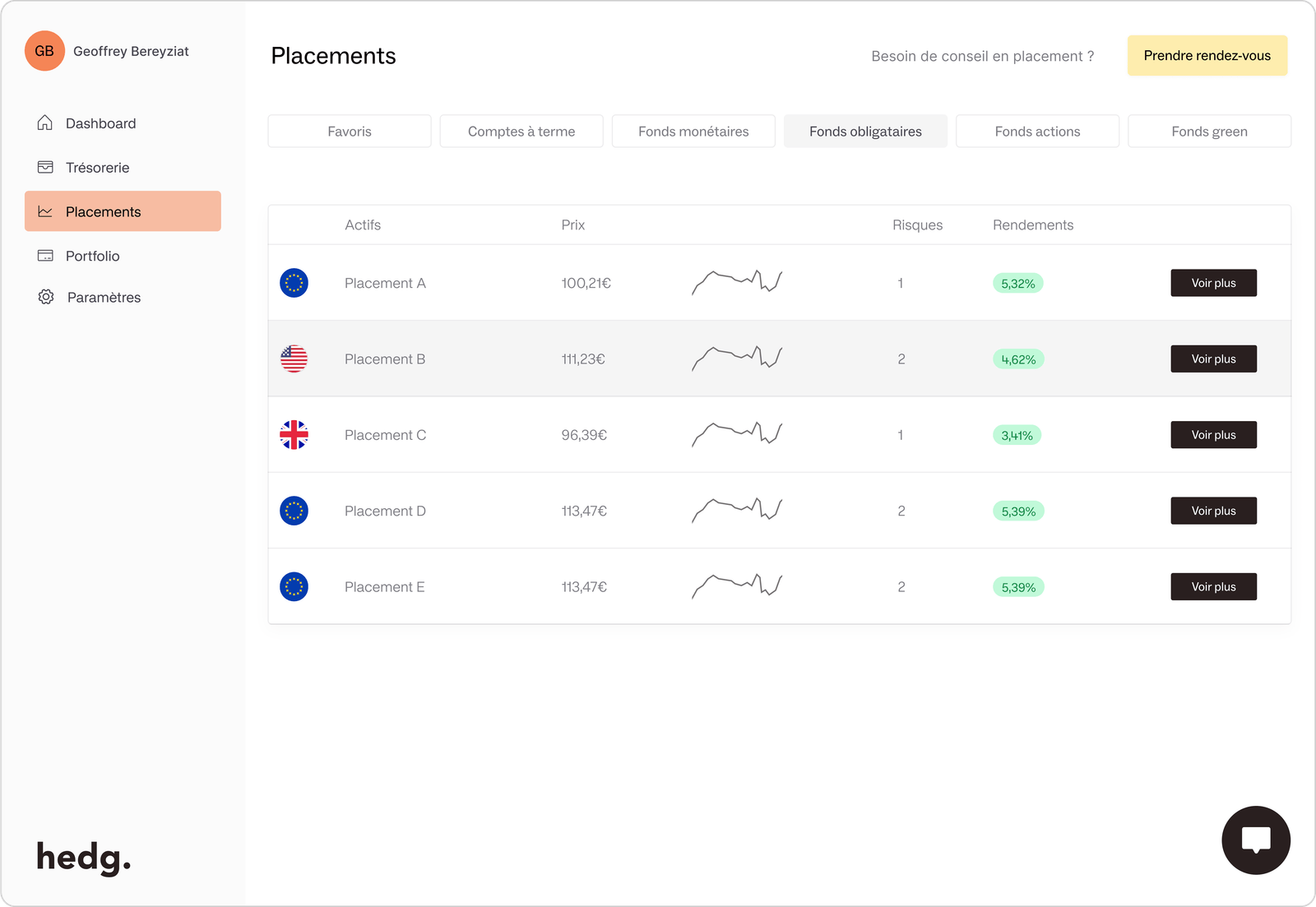The width and height of the screenshot is (1316, 907).
Task: Click Voir plus for Placement E
Action: (1213, 586)
